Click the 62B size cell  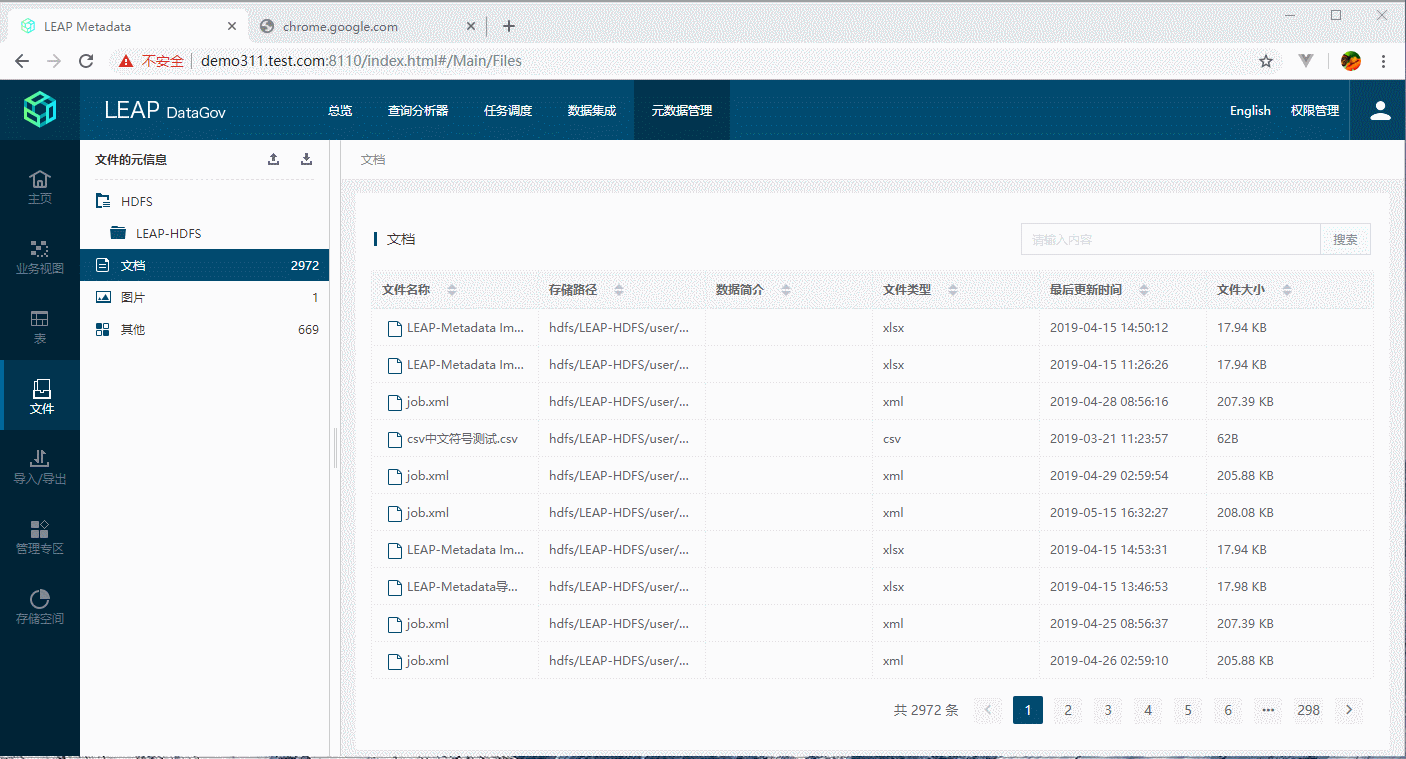pyautogui.click(x=1228, y=439)
